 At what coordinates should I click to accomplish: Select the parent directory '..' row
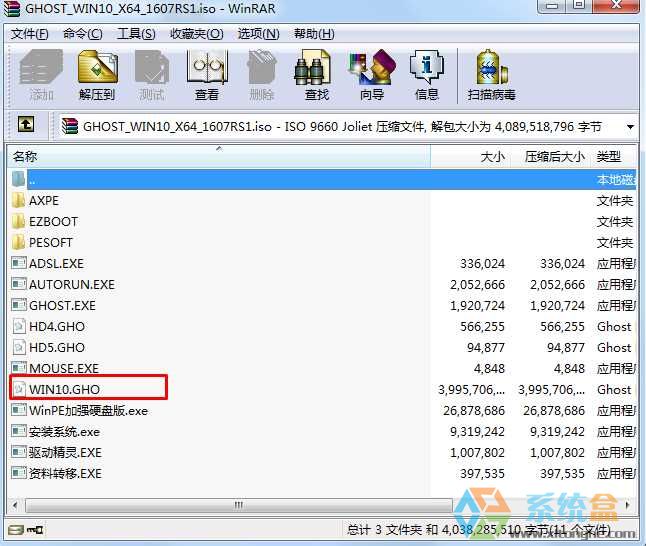coord(323,180)
